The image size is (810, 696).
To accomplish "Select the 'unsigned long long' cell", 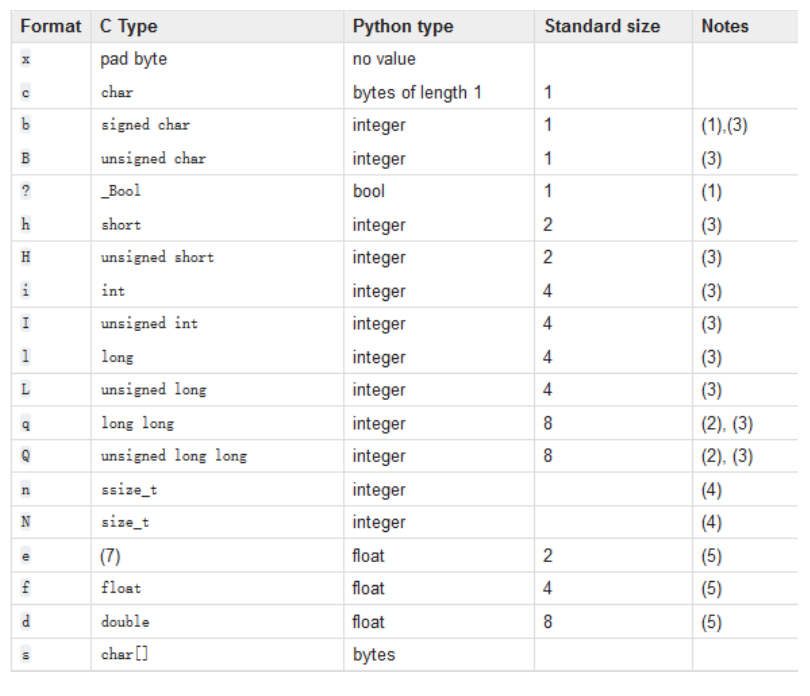I will click(174, 456).
